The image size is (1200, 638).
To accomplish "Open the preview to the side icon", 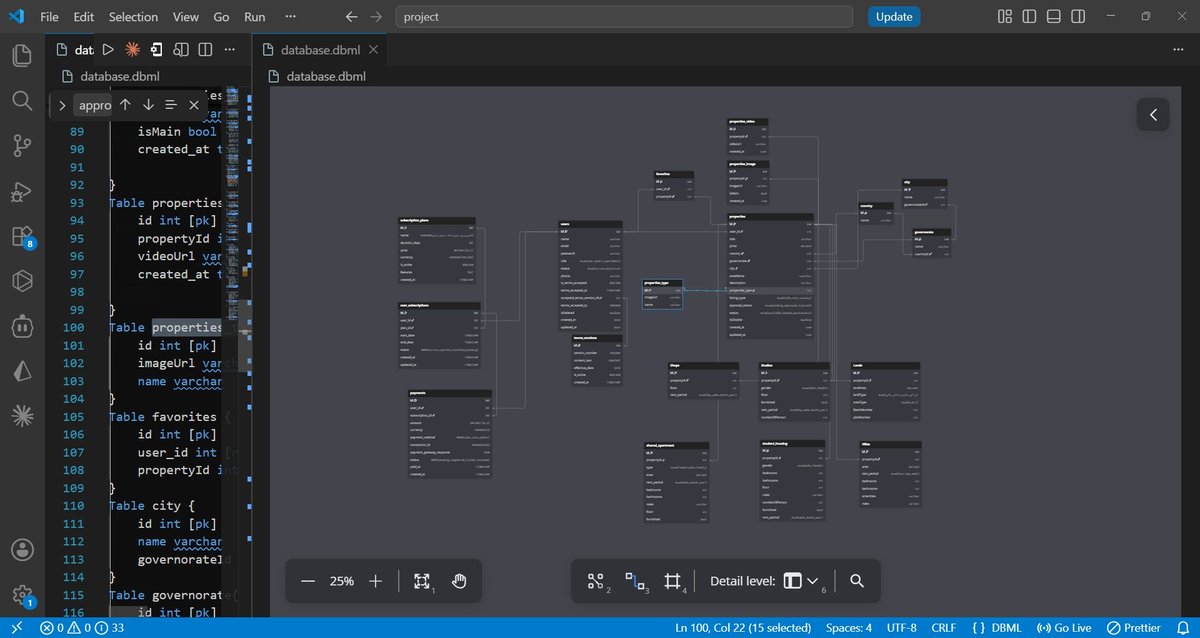I will [181, 49].
